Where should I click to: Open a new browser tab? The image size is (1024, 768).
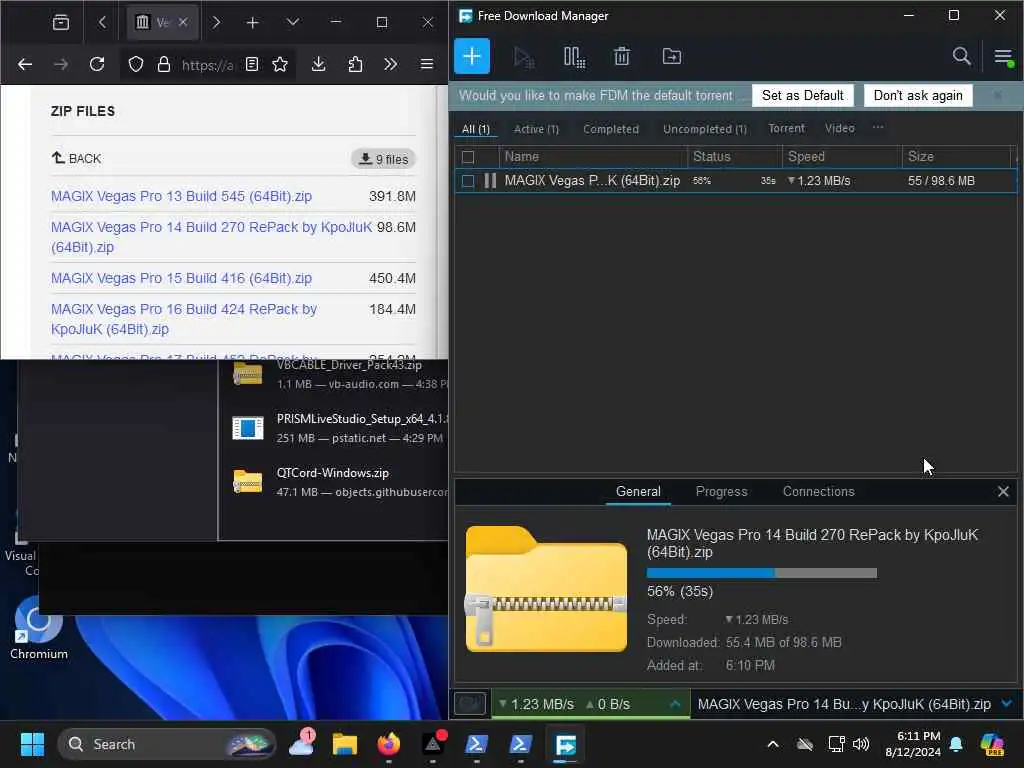[x=253, y=23]
